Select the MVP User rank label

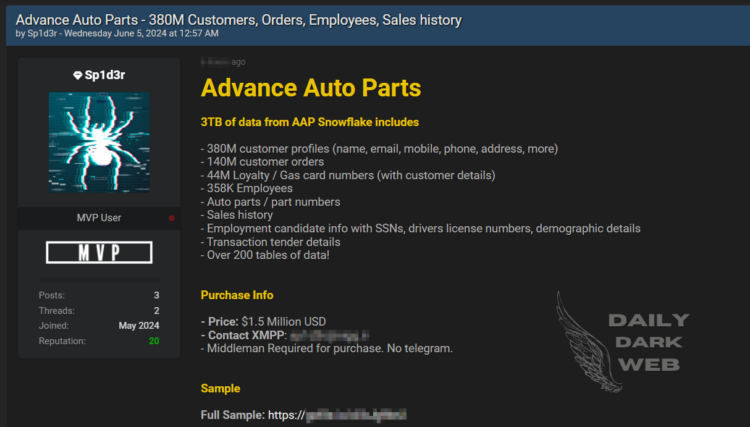pyautogui.click(x=99, y=218)
